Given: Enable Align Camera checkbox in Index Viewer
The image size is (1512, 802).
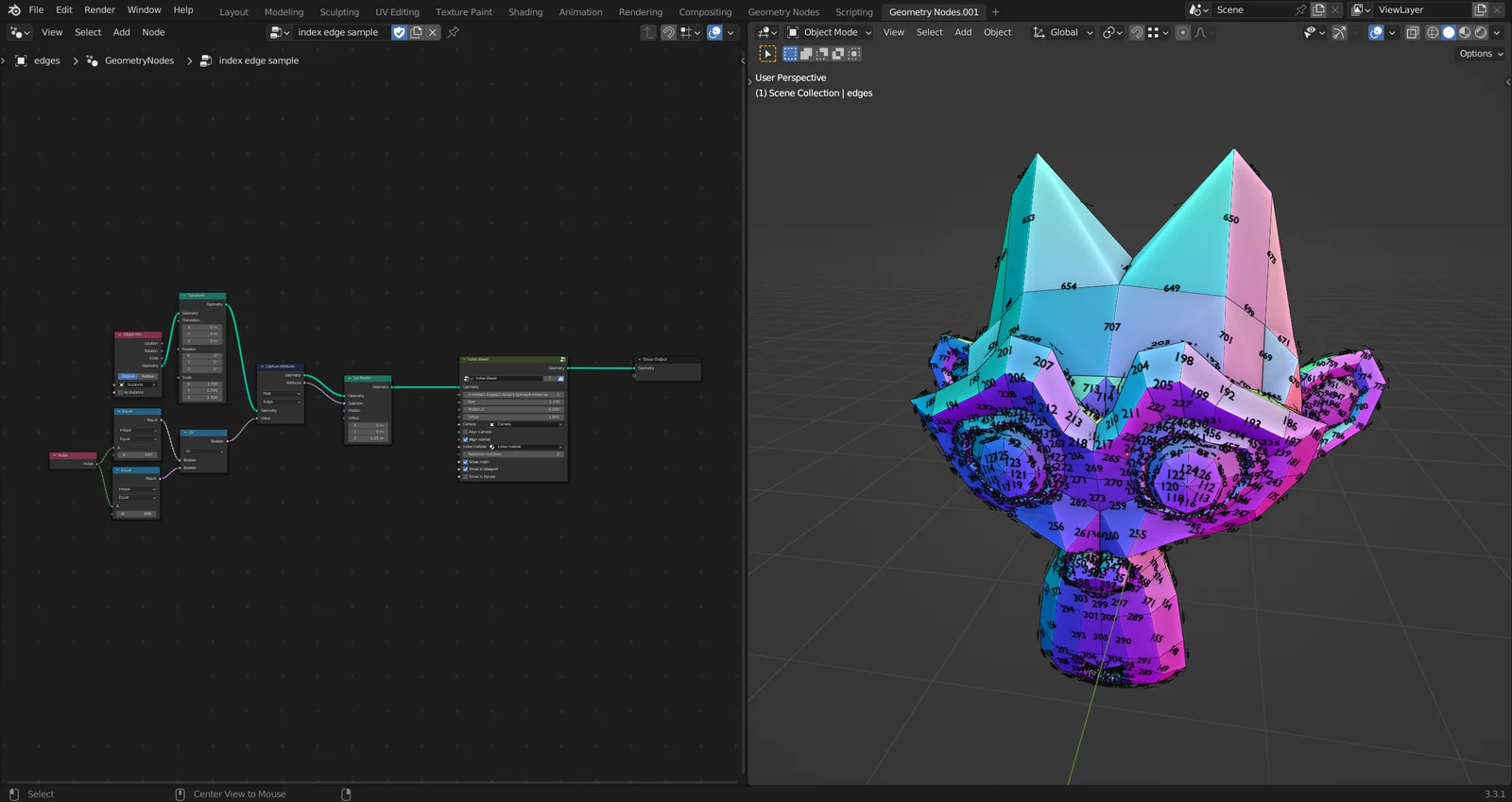Looking at the screenshot, I should click(466, 432).
